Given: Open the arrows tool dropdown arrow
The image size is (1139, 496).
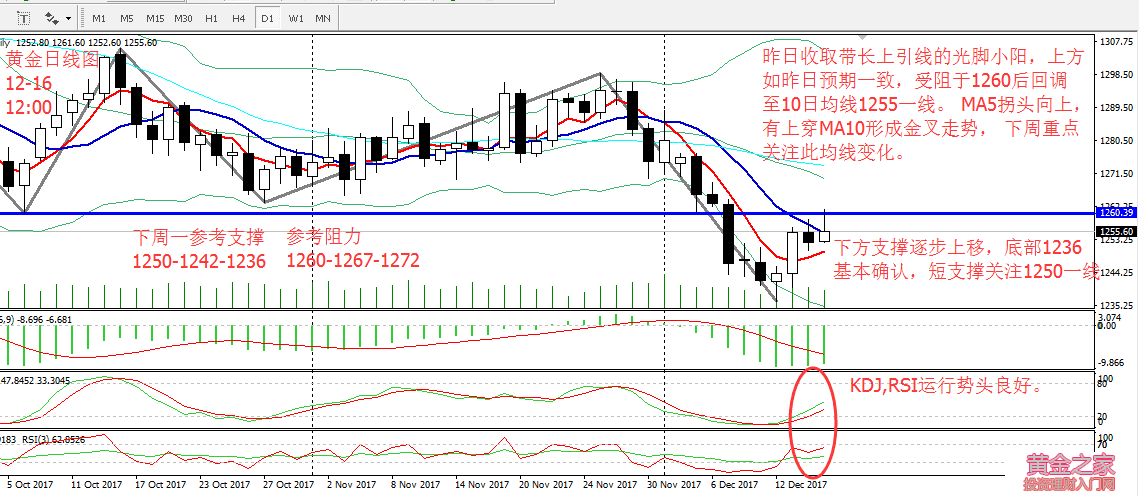Looking at the screenshot, I should click(67, 18).
